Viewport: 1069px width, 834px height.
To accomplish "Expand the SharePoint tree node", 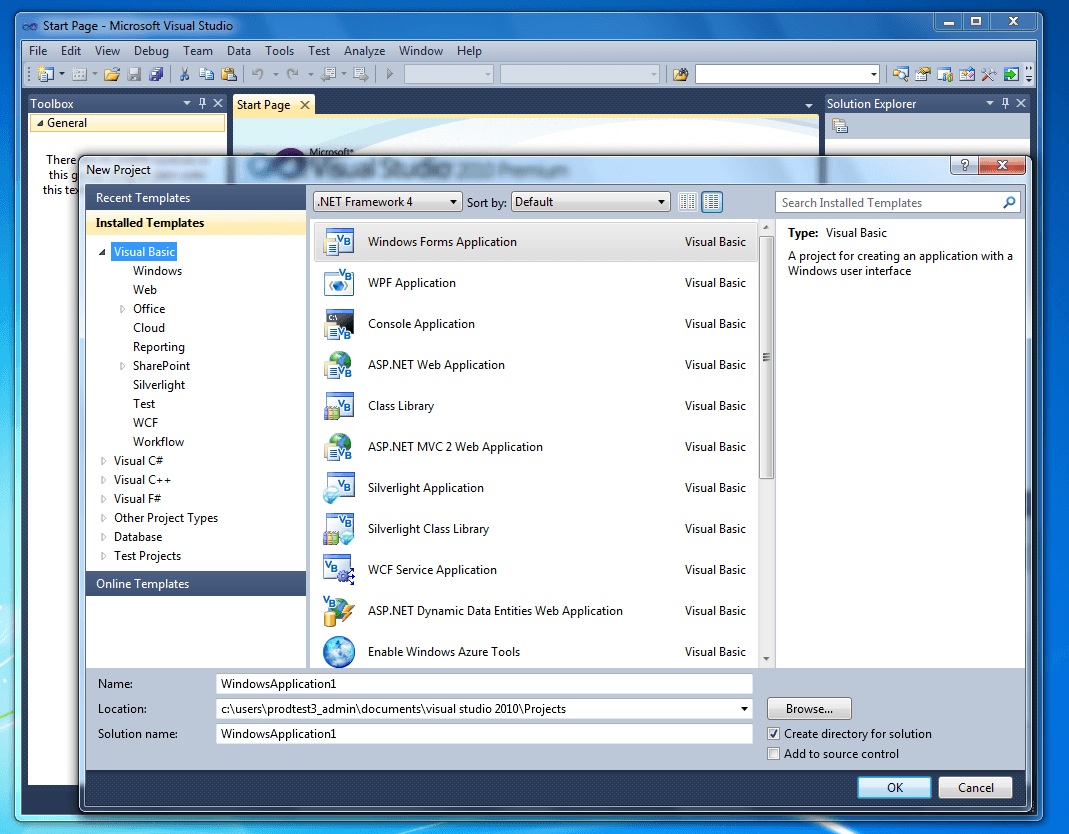I will tap(122, 366).
